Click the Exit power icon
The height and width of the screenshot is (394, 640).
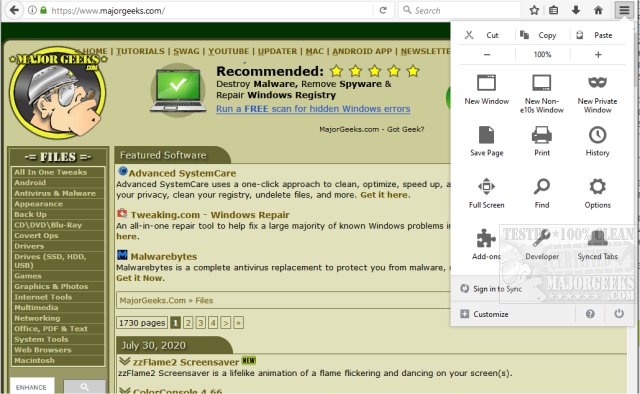click(619, 314)
